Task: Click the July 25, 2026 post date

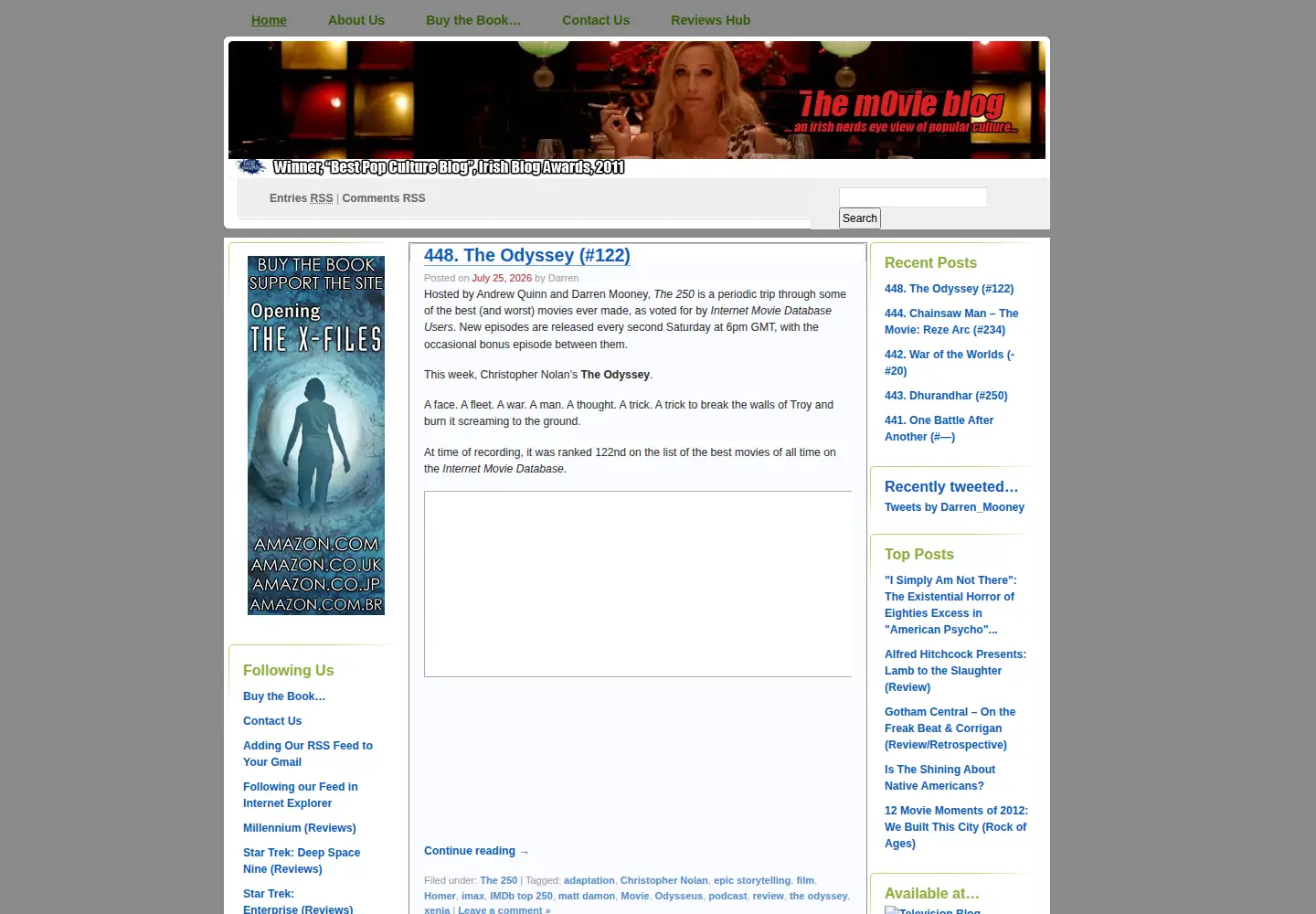Action: (502, 278)
